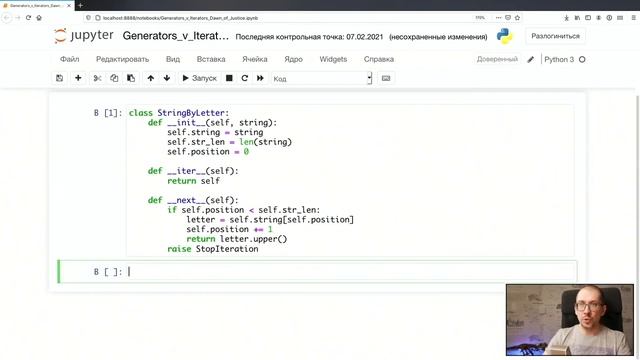Click the kernel idle circle indicator
The image size is (640, 360).
pos(582,60)
